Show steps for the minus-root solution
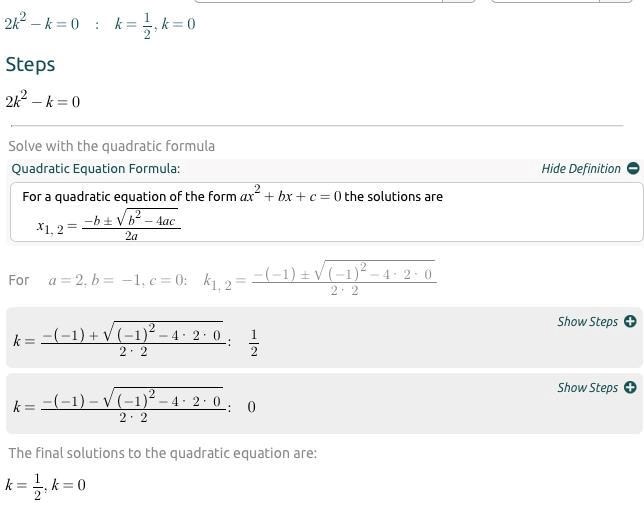Screen dimensions: 644x514 [x=587, y=388]
